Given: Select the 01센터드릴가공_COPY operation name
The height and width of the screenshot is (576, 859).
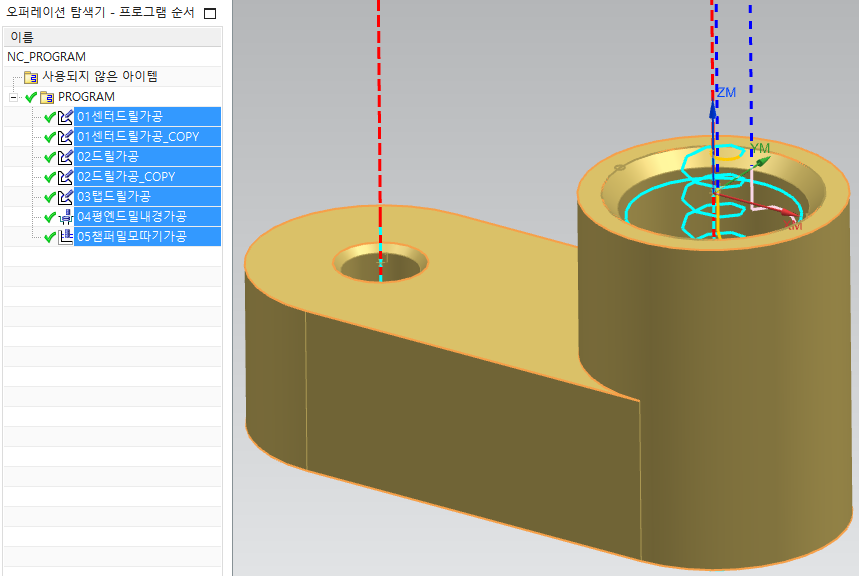Looking at the screenshot, I should pyautogui.click(x=138, y=136).
